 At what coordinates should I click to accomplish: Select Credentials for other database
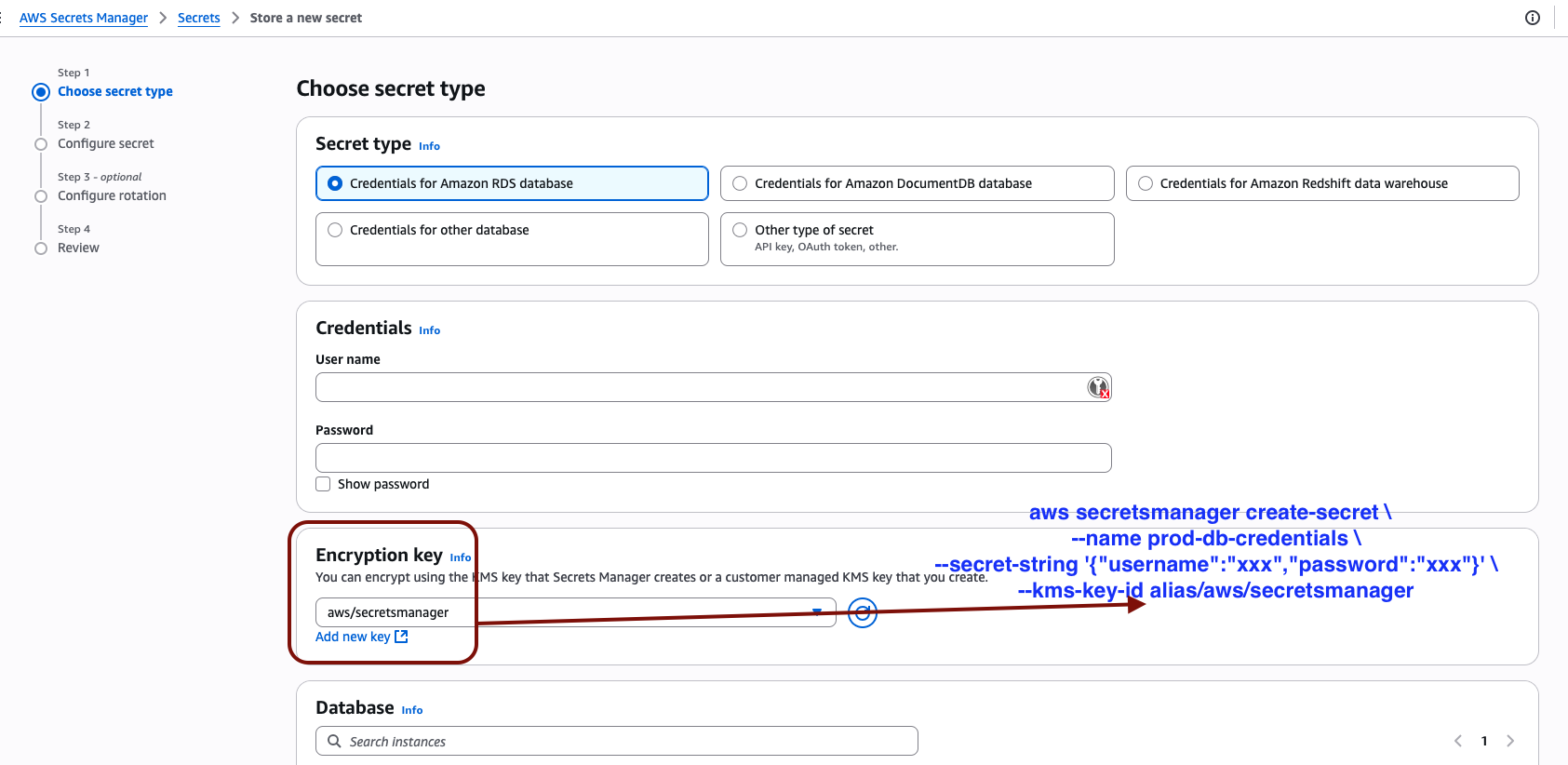pyautogui.click(x=512, y=239)
